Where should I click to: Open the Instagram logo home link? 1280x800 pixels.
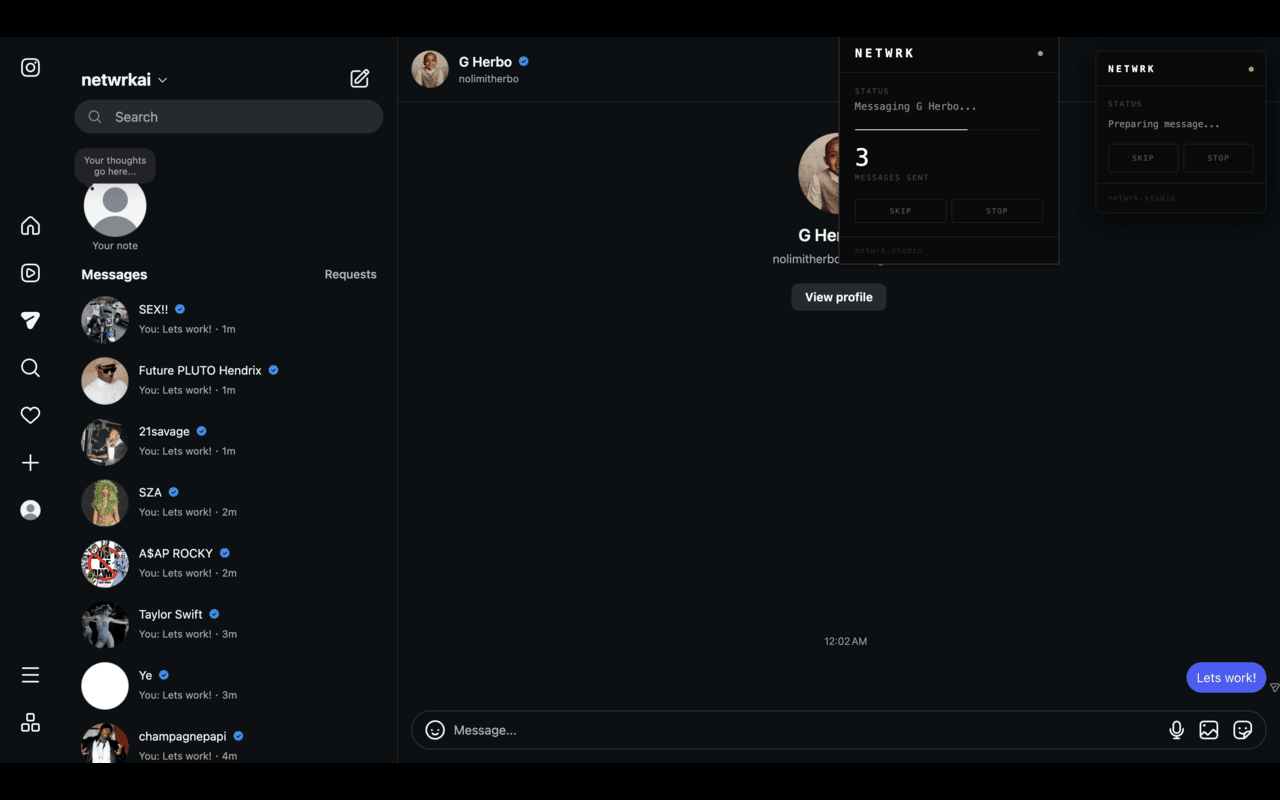coord(31,68)
